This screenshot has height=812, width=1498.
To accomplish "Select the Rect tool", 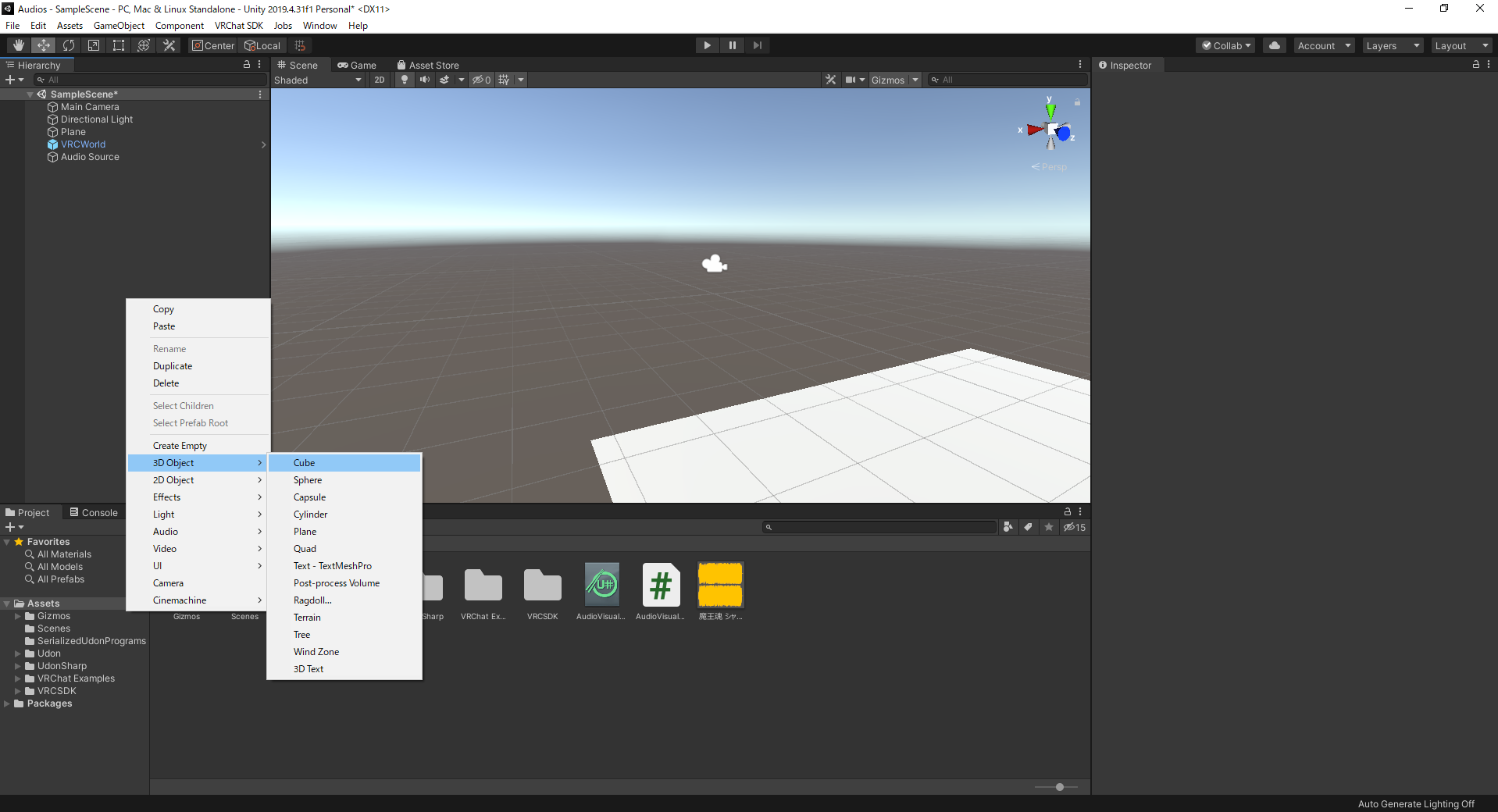I will coord(119,45).
